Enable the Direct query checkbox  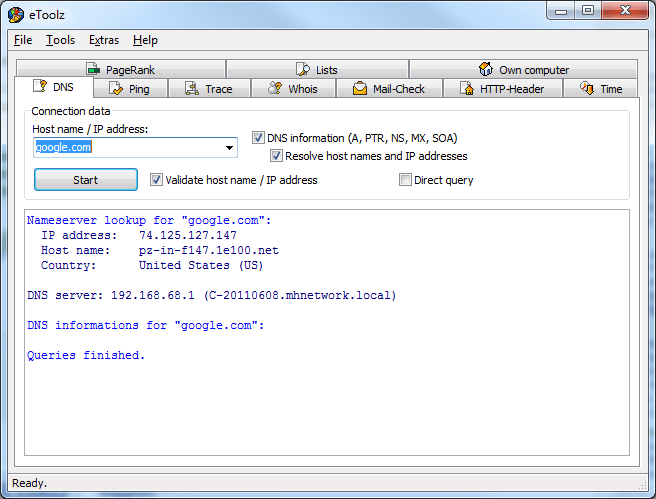405,180
